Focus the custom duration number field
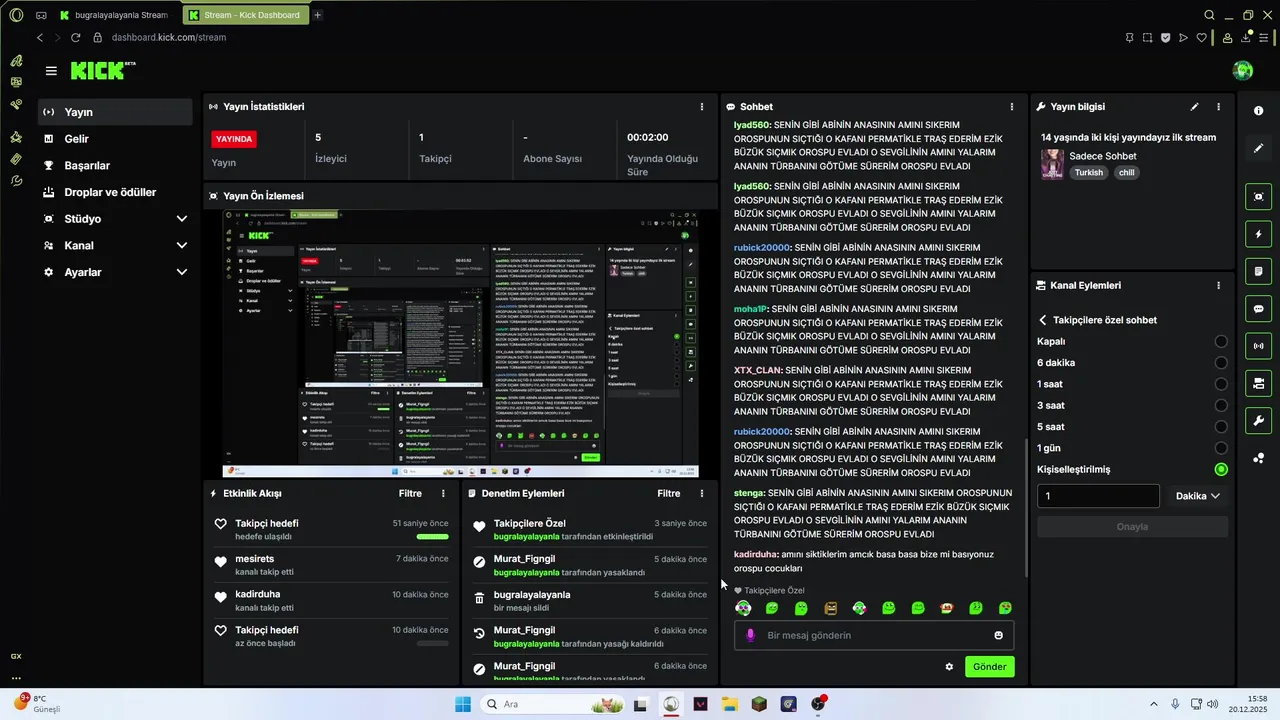 coord(1098,496)
